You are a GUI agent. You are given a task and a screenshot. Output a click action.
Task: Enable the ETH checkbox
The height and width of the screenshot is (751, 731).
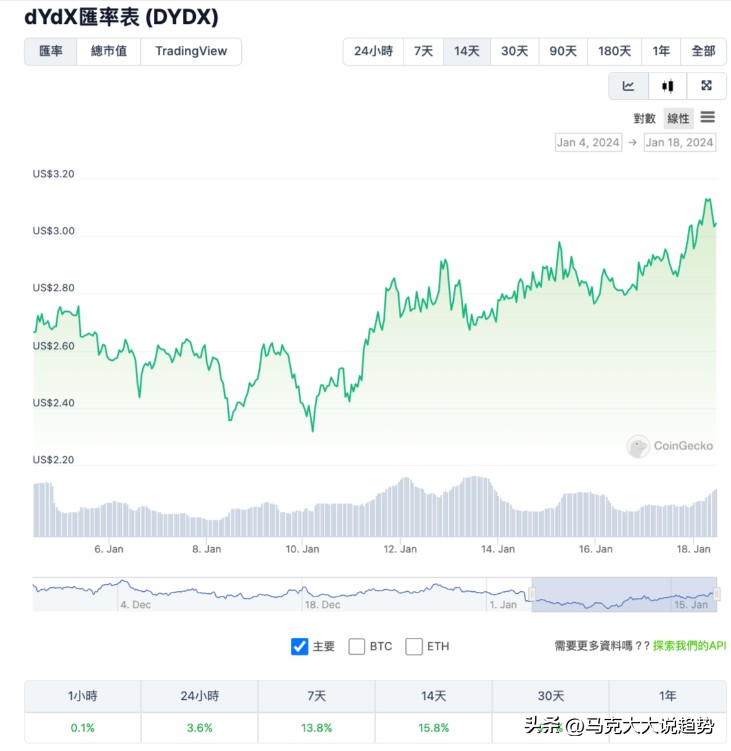pyautogui.click(x=414, y=646)
